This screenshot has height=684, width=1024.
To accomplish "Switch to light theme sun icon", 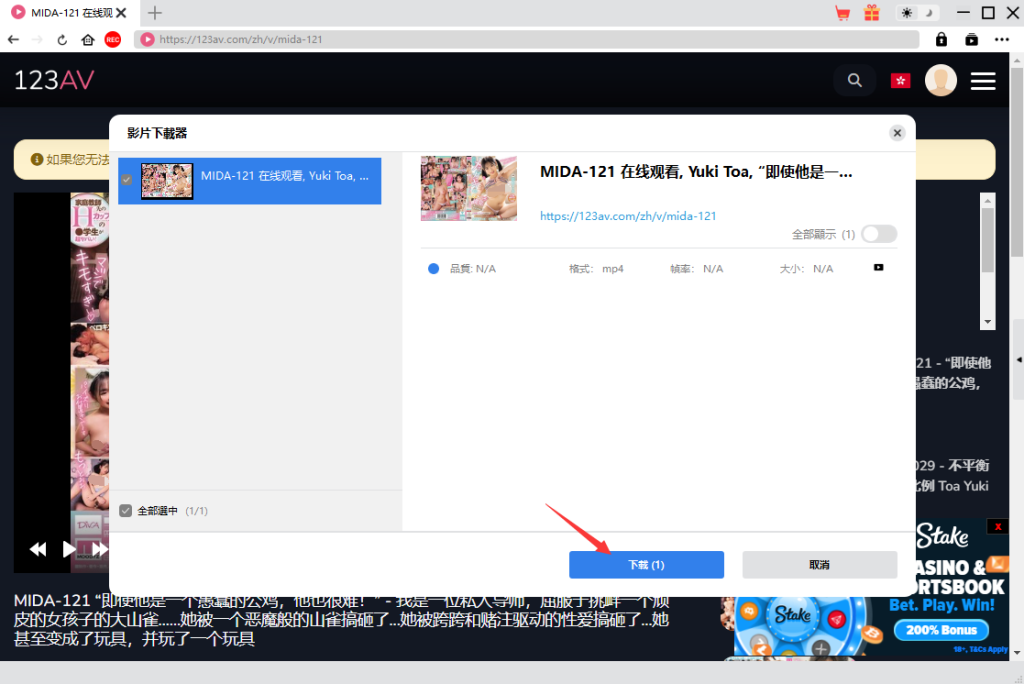I will [x=906, y=13].
